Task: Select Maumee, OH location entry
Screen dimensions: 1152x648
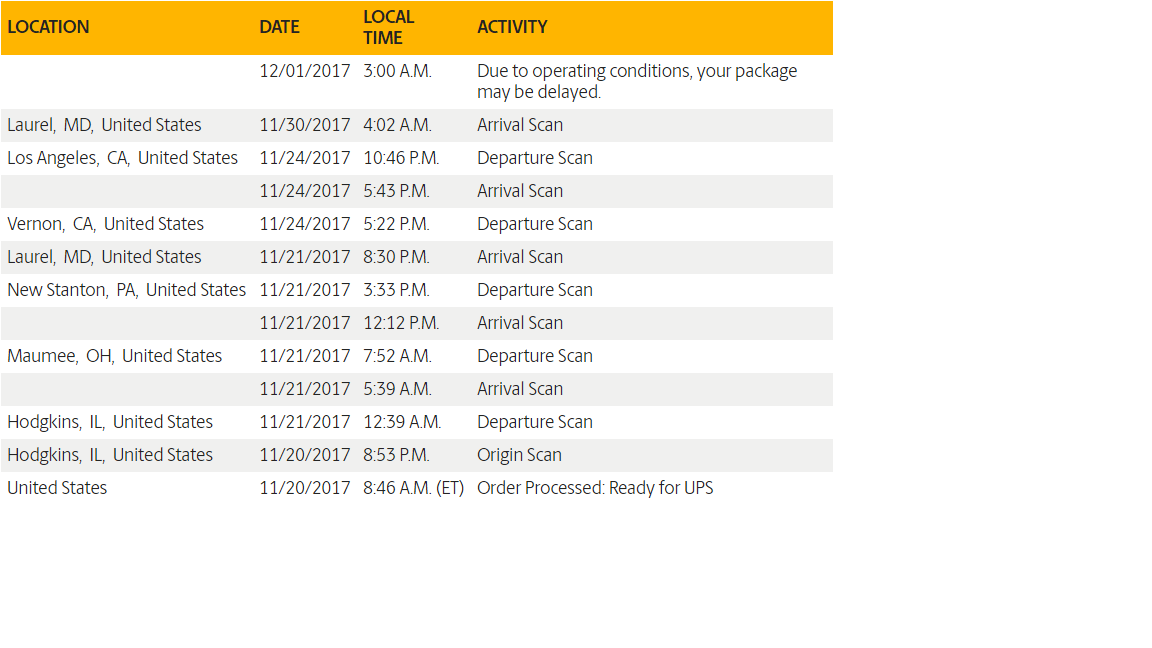Action: pos(114,356)
